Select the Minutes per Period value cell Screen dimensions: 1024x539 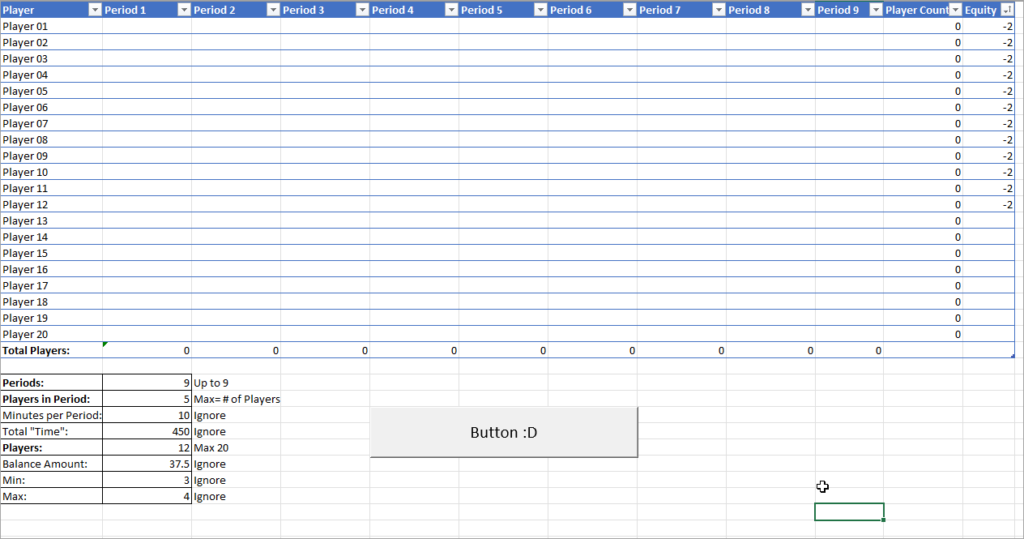147,415
